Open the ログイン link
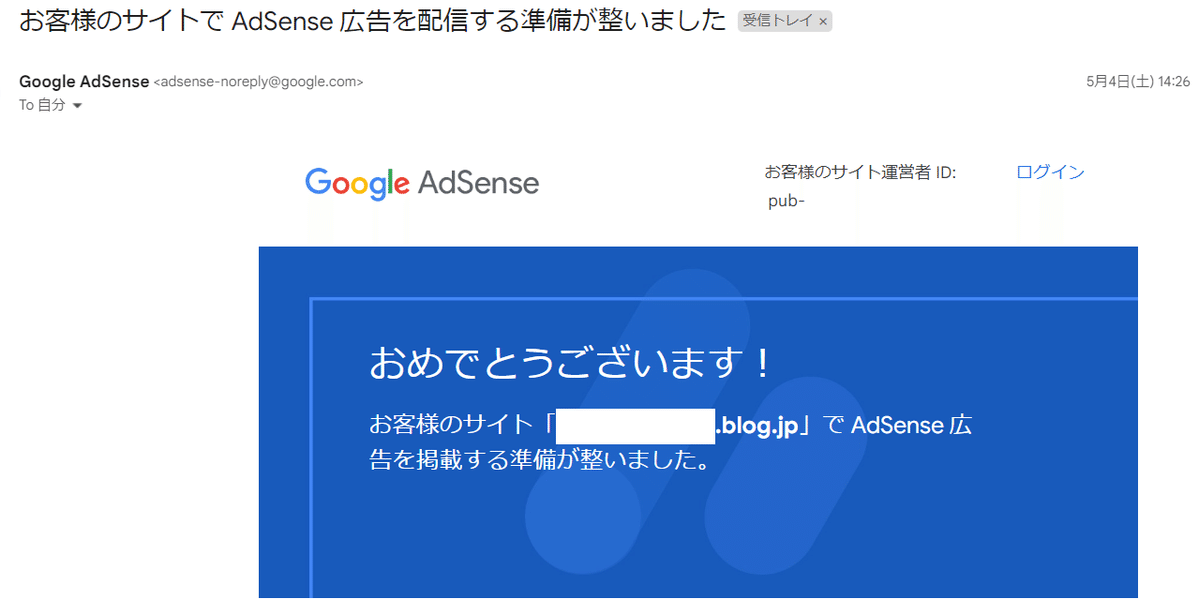 point(1050,172)
